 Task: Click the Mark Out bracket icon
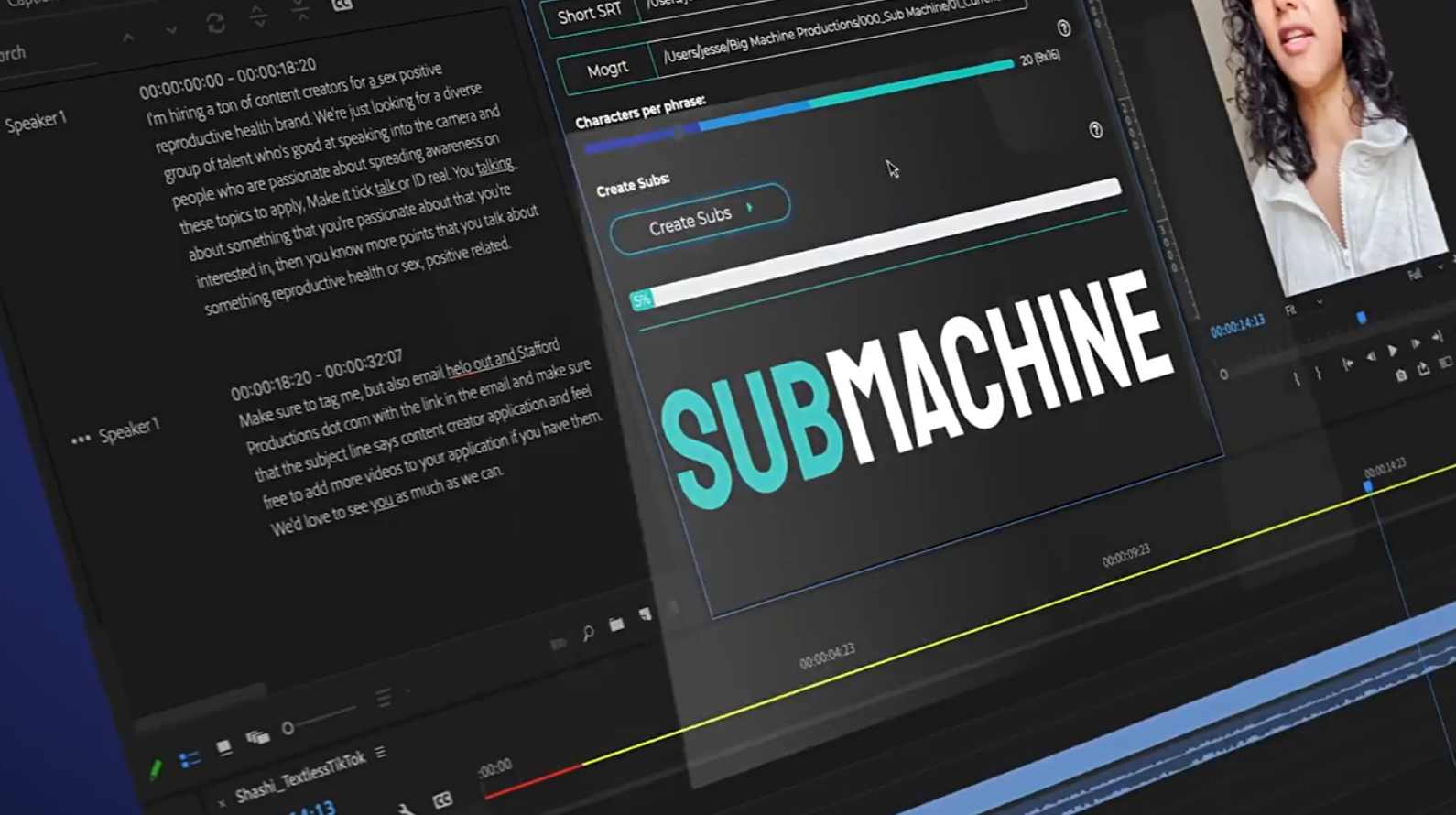tap(1319, 373)
